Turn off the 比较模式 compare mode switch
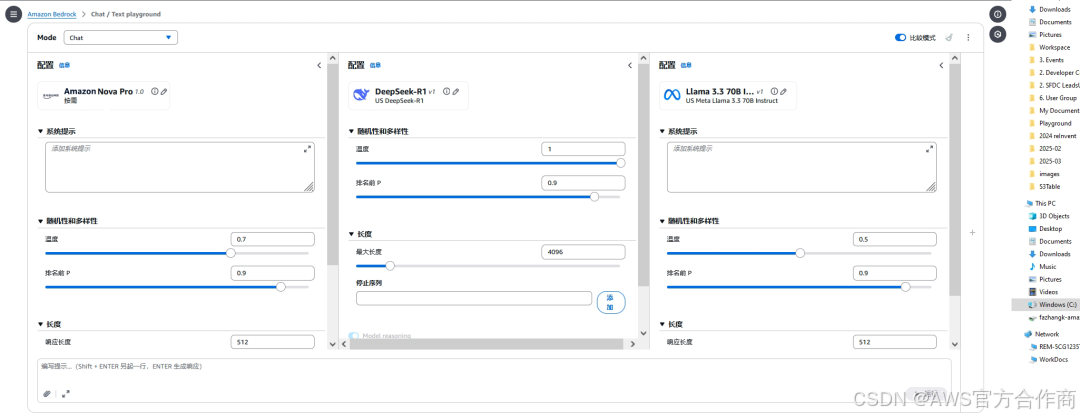 [x=900, y=38]
